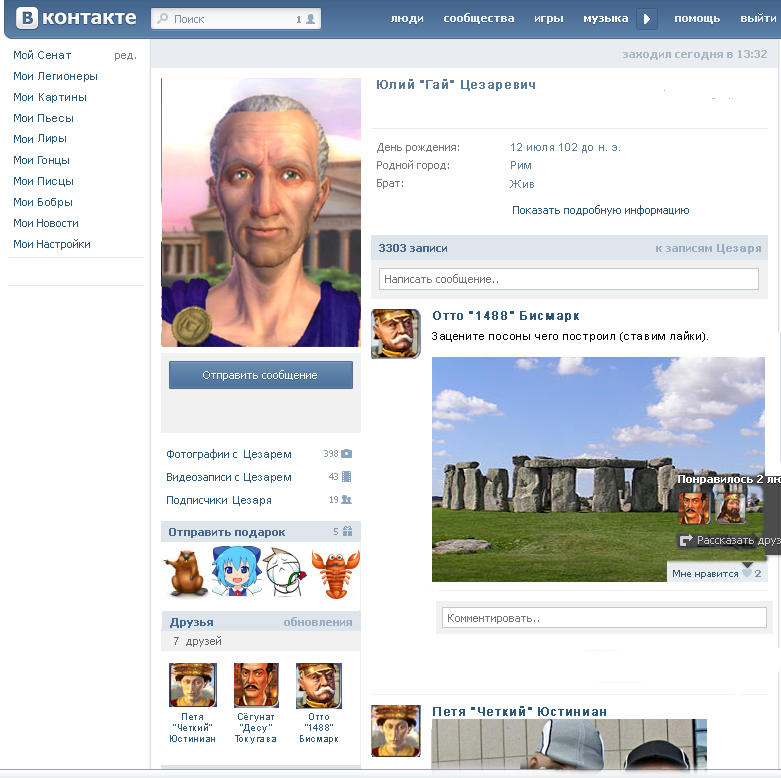
Task: Click the first liker avatar on the photo
Action: [694, 508]
